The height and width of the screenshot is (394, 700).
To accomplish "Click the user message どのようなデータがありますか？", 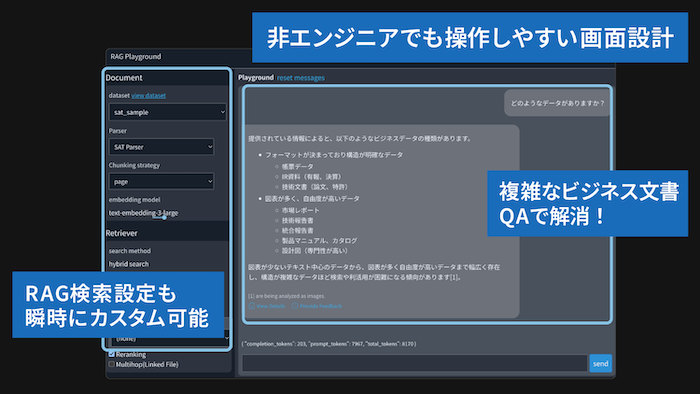I will point(558,103).
